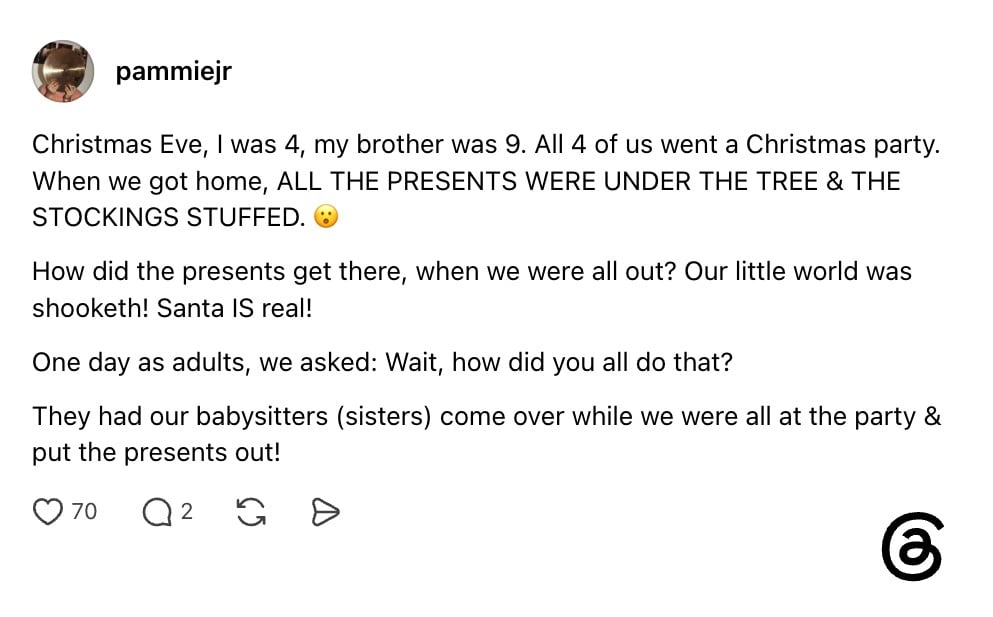Click the 'Santa IS real!' text
Screen dimensions: 993x617
pos(234,308)
